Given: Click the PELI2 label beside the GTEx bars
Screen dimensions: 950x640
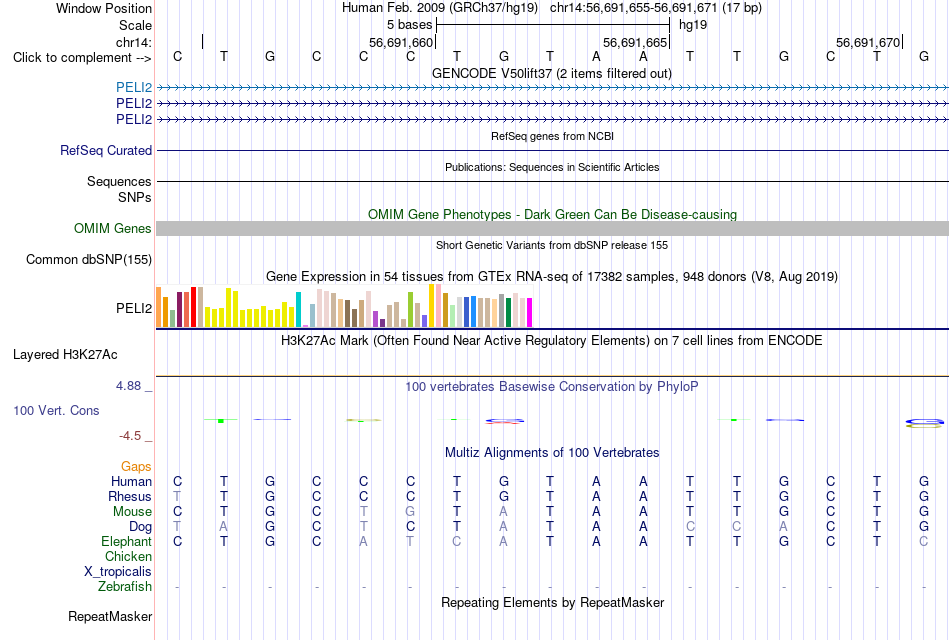Looking at the screenshot, I should point(134,308).
